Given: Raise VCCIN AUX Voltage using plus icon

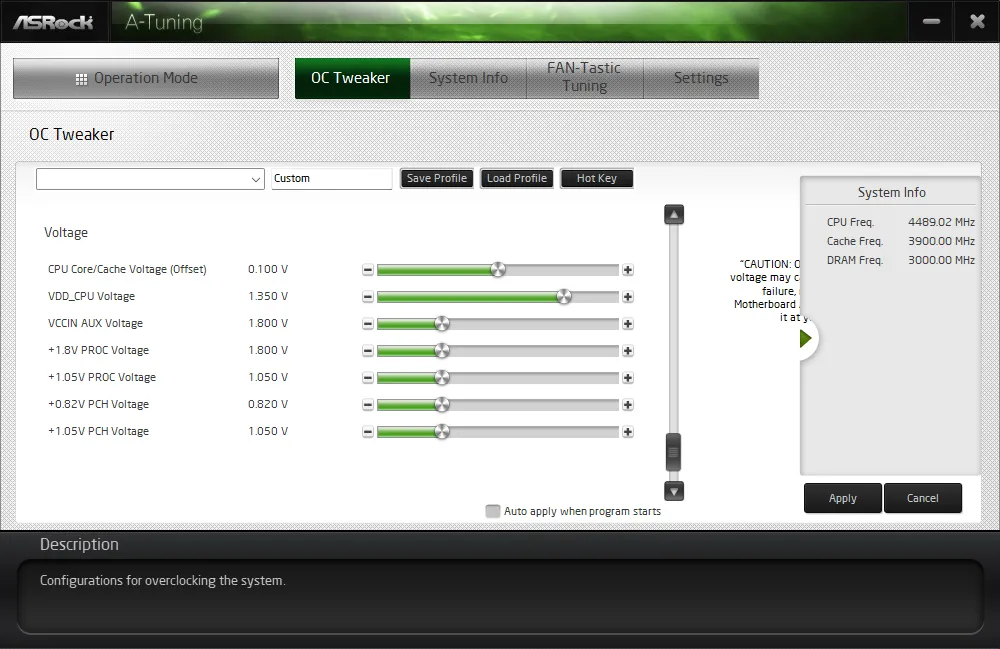Looking at the screenshot, I should coord(628,324).
